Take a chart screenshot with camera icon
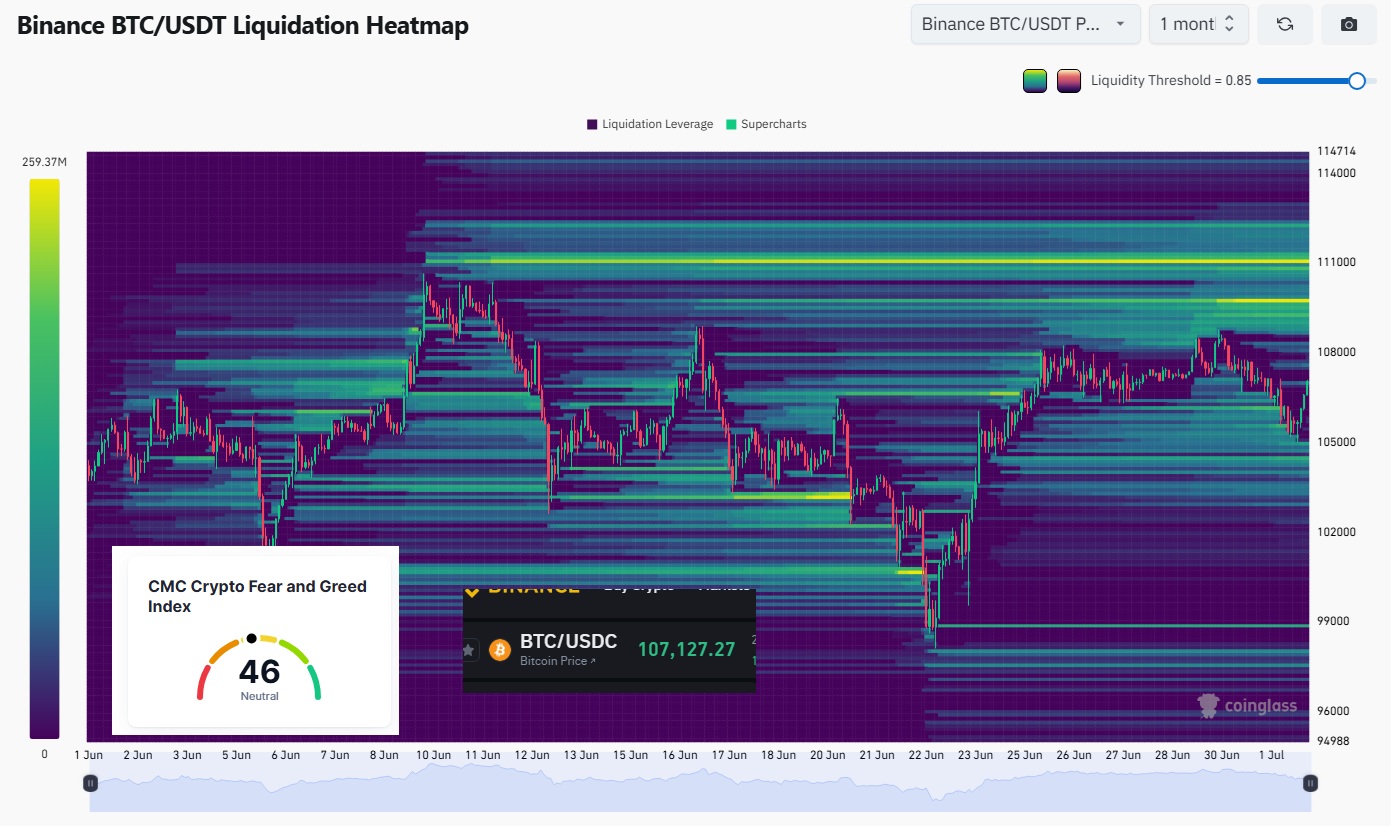The height and width of the screenshot is (833, 1391). pyautogui.click(x=1349, y=25)
